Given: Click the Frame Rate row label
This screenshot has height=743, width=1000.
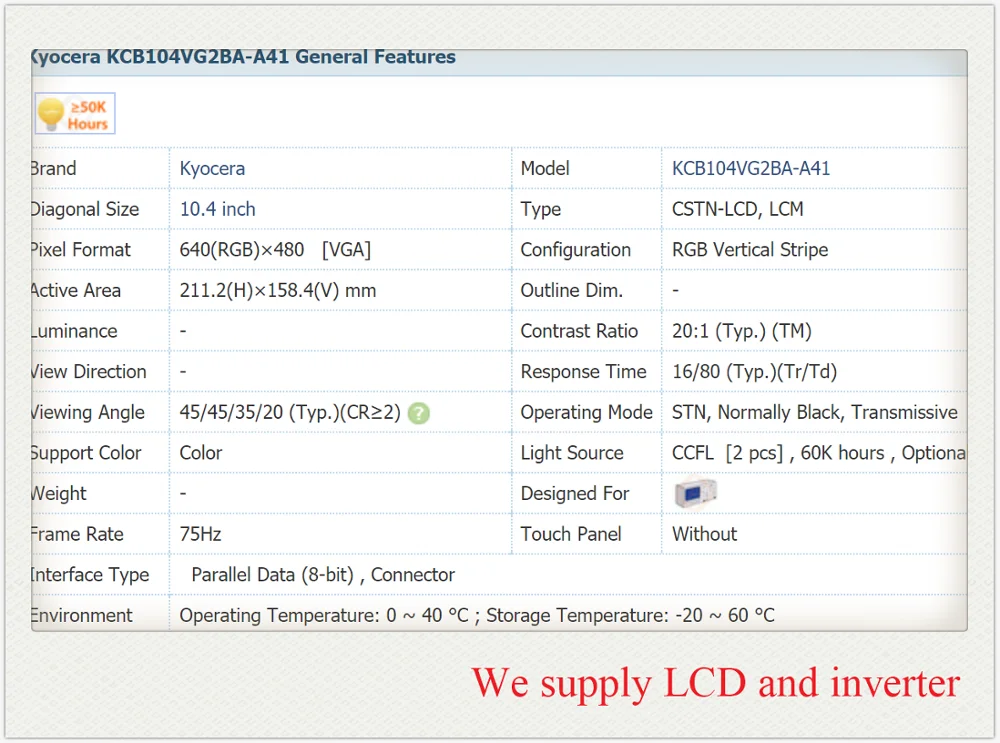Looking at the screenshot, I should click(x=77, y=534).
